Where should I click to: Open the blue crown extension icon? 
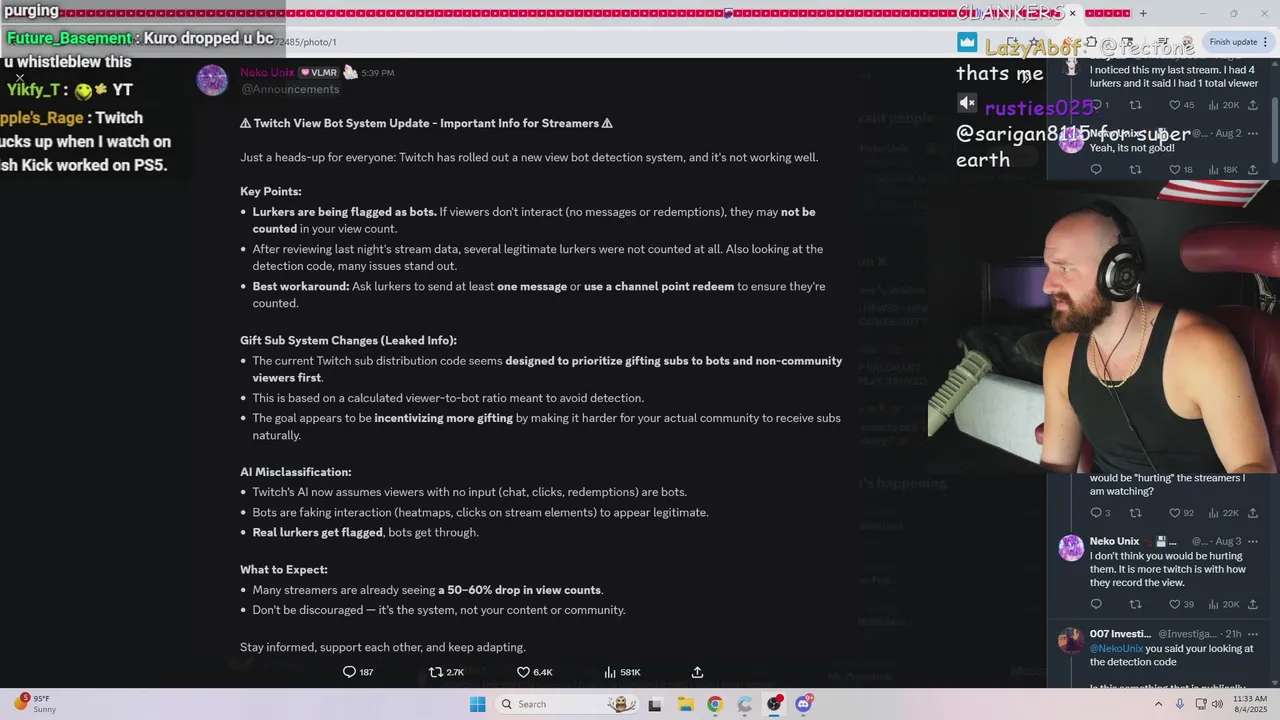click(967, 42)
